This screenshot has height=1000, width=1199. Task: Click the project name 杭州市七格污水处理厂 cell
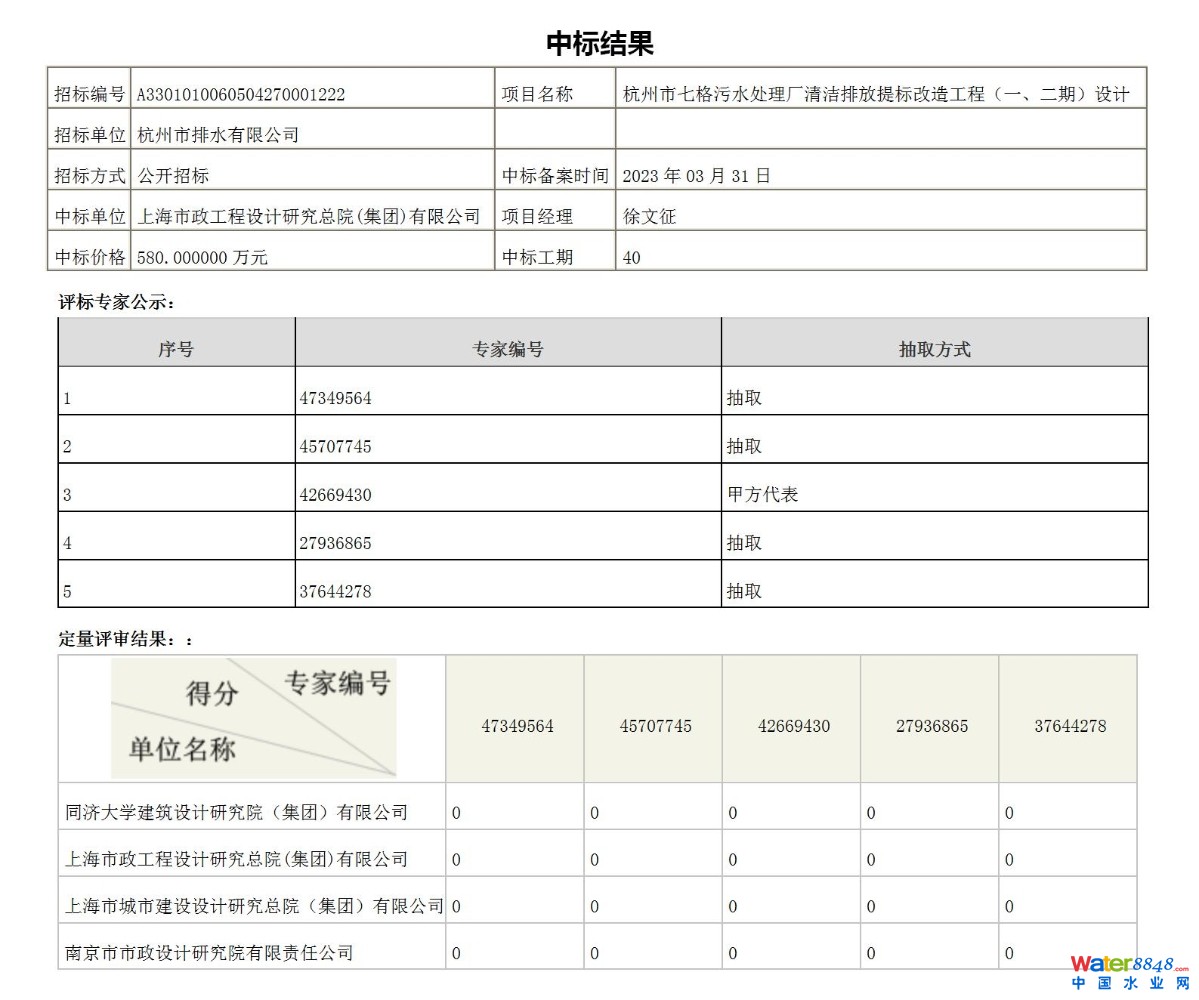click(876, 95)
